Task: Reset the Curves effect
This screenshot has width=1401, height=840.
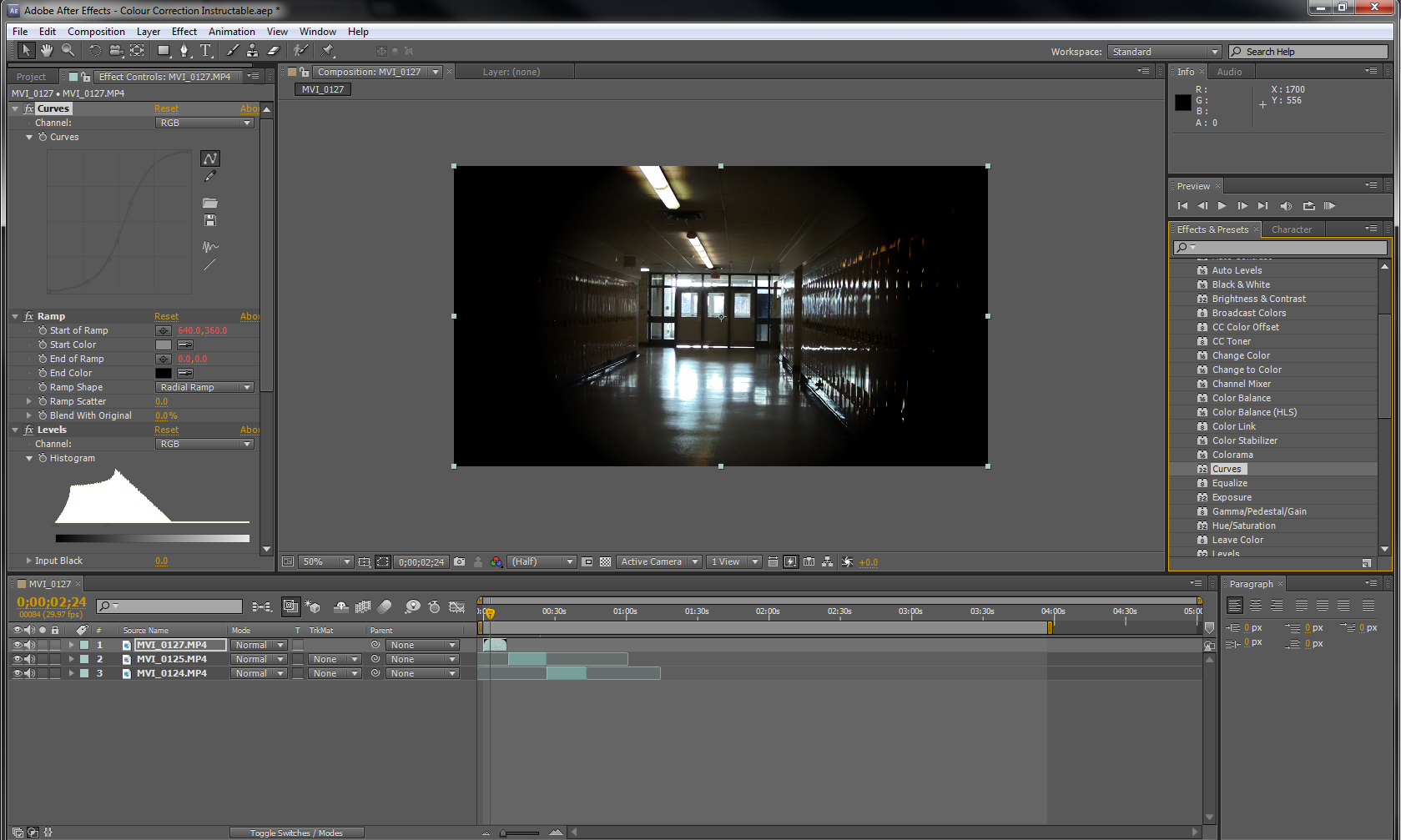Action: [x=166, y=108]
